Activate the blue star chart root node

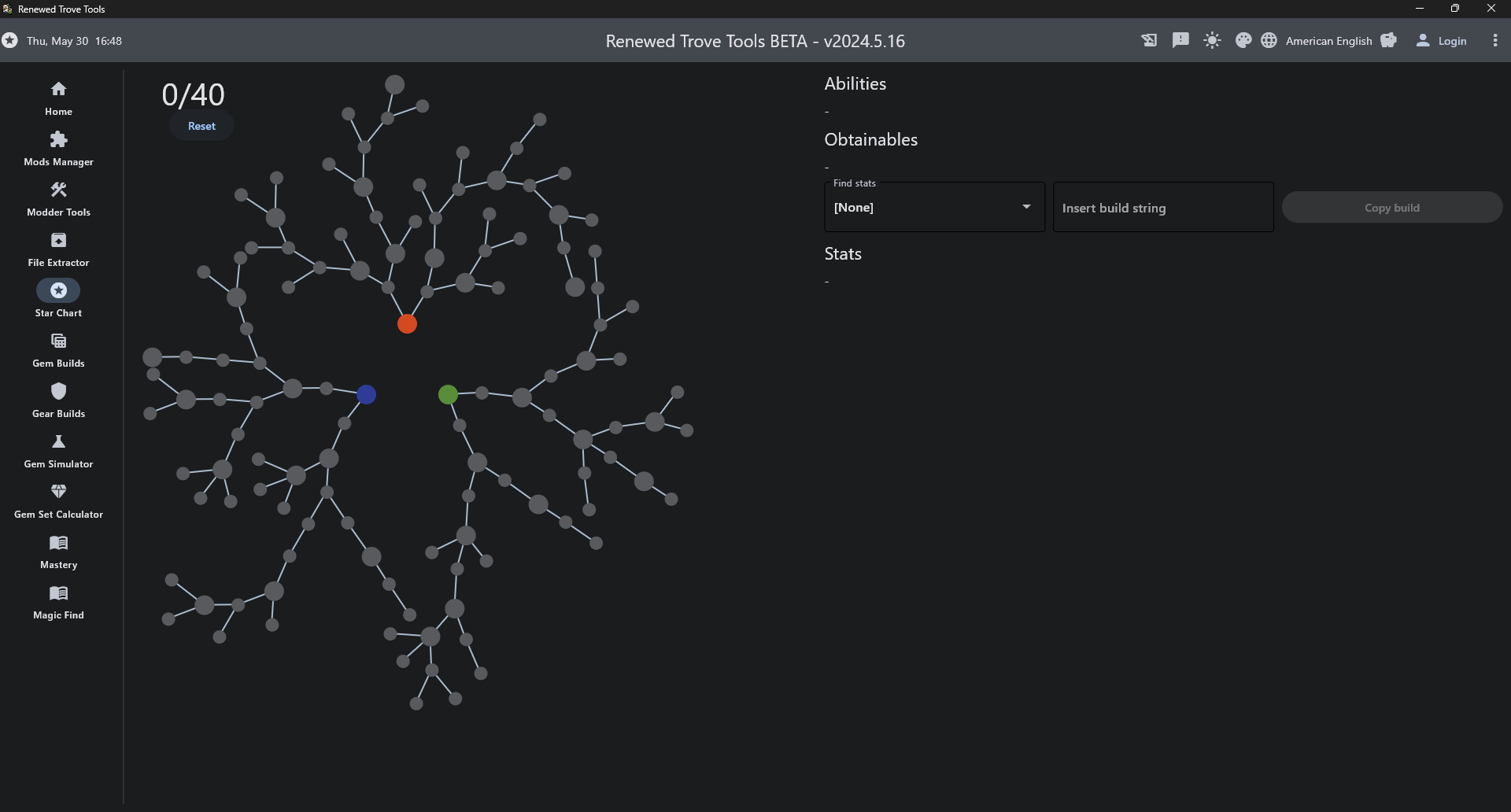pyautogui.click(x=366, y=395)
